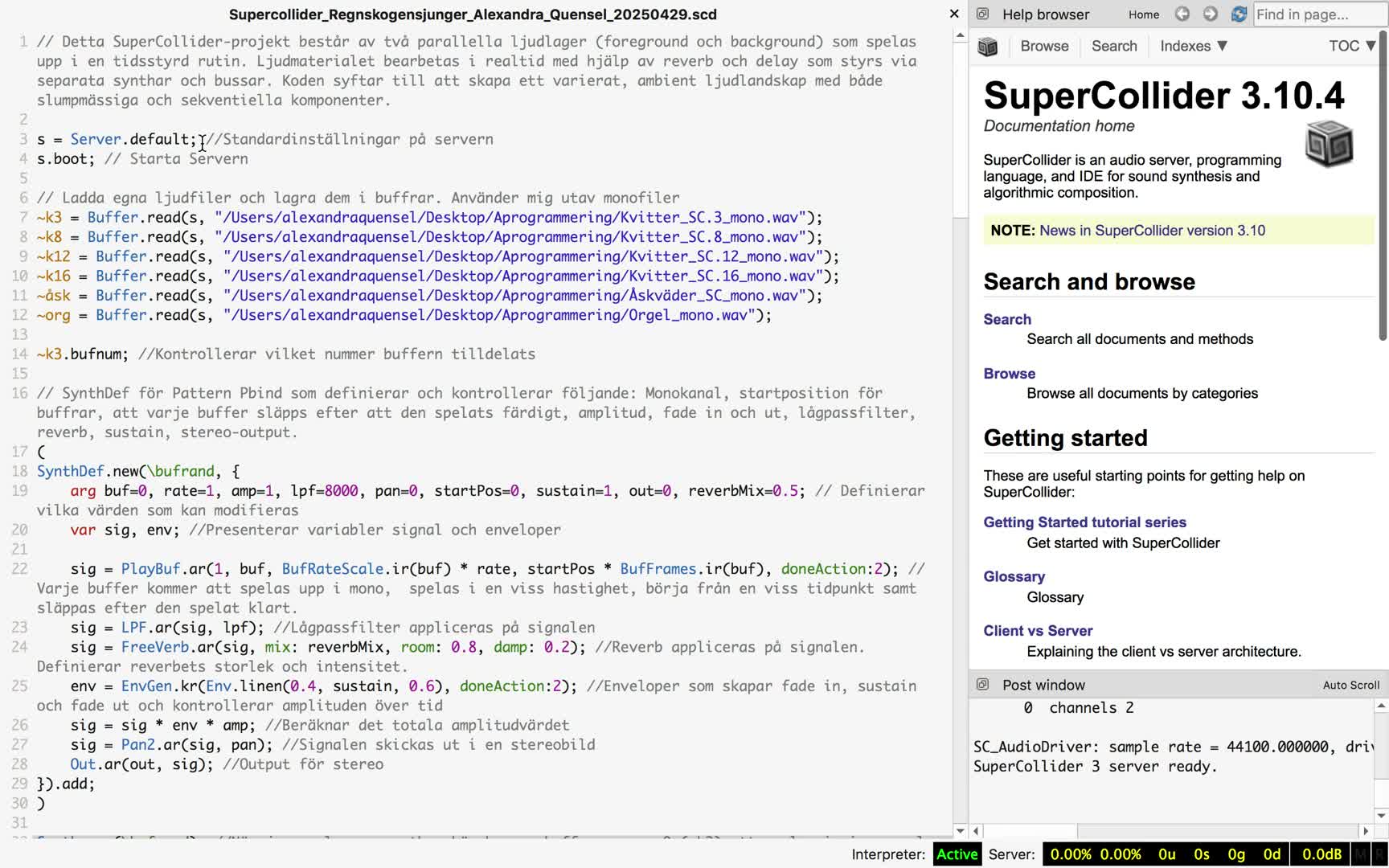The width and height of the screenshot is (1389, 868).
Task: Reload the Help browser page
Action: click(1239, 14)
